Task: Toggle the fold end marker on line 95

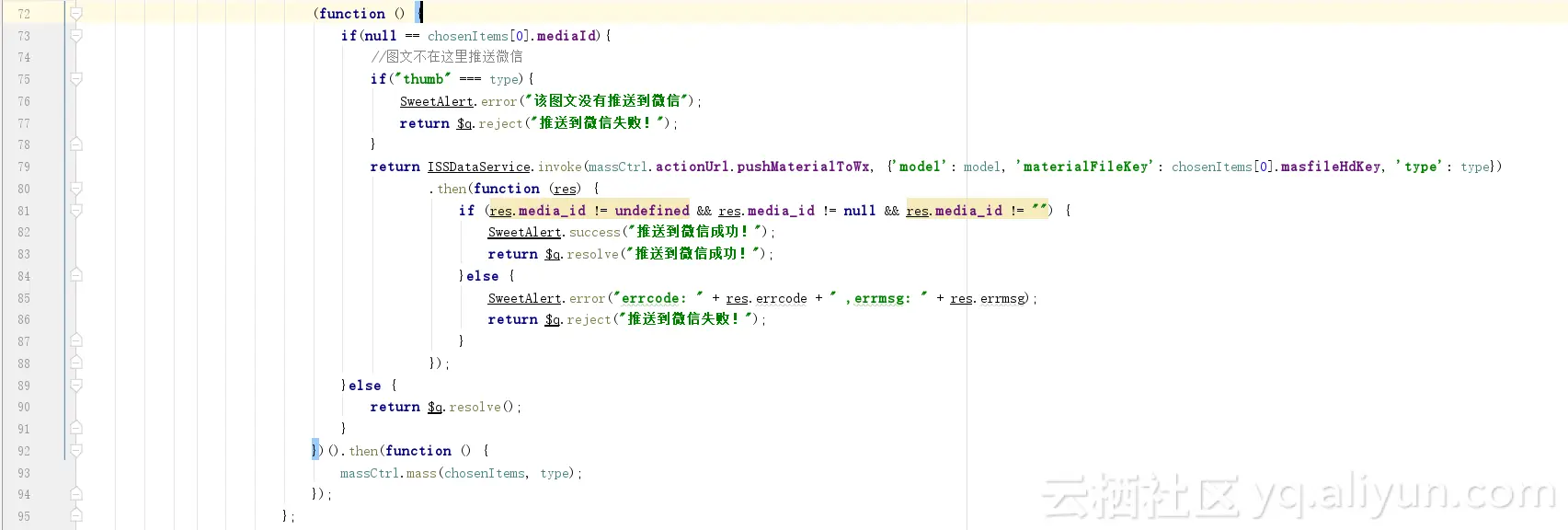Action: point(76,516)
